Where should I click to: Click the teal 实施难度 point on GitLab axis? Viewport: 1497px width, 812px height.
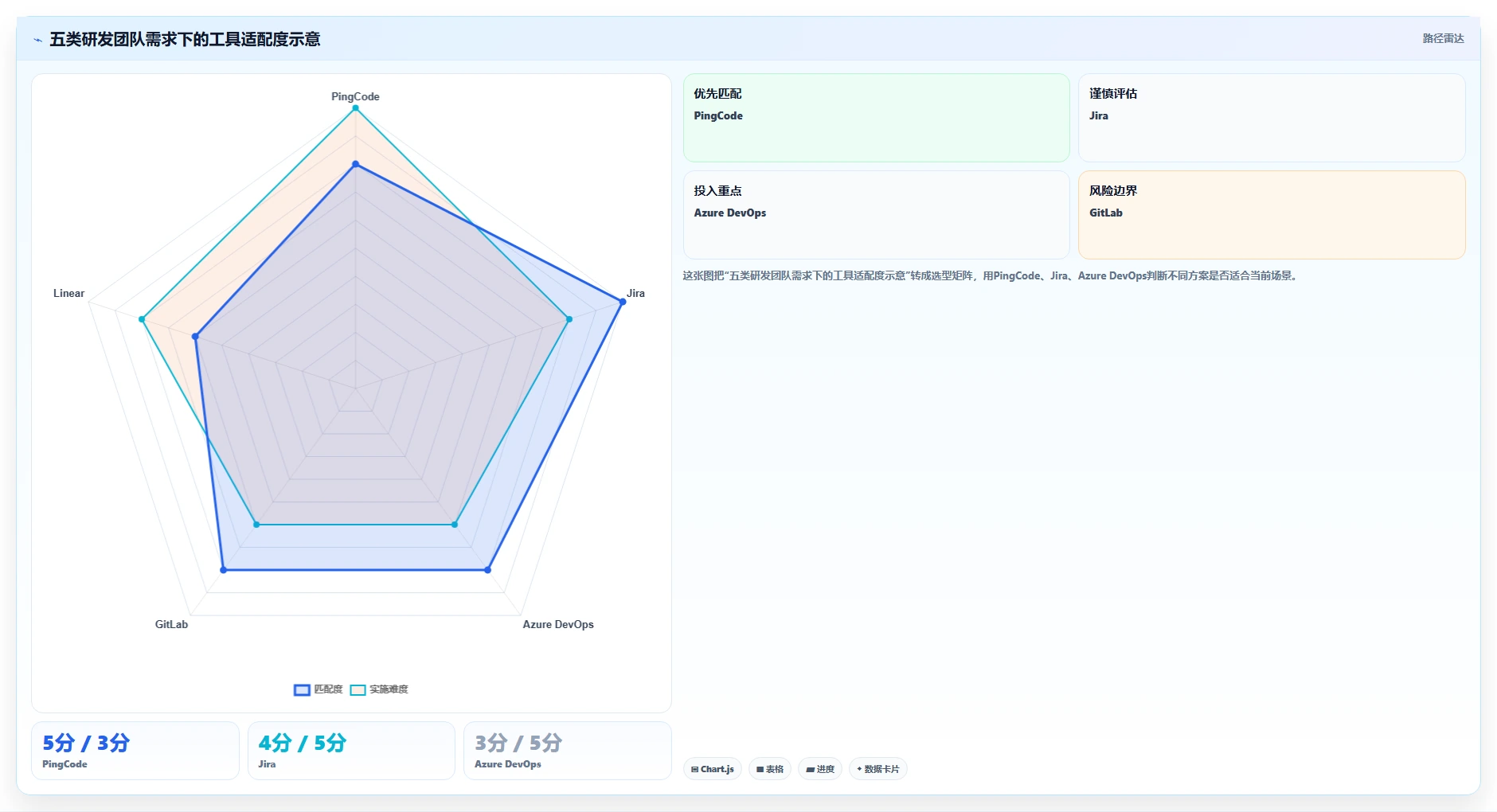256,525
